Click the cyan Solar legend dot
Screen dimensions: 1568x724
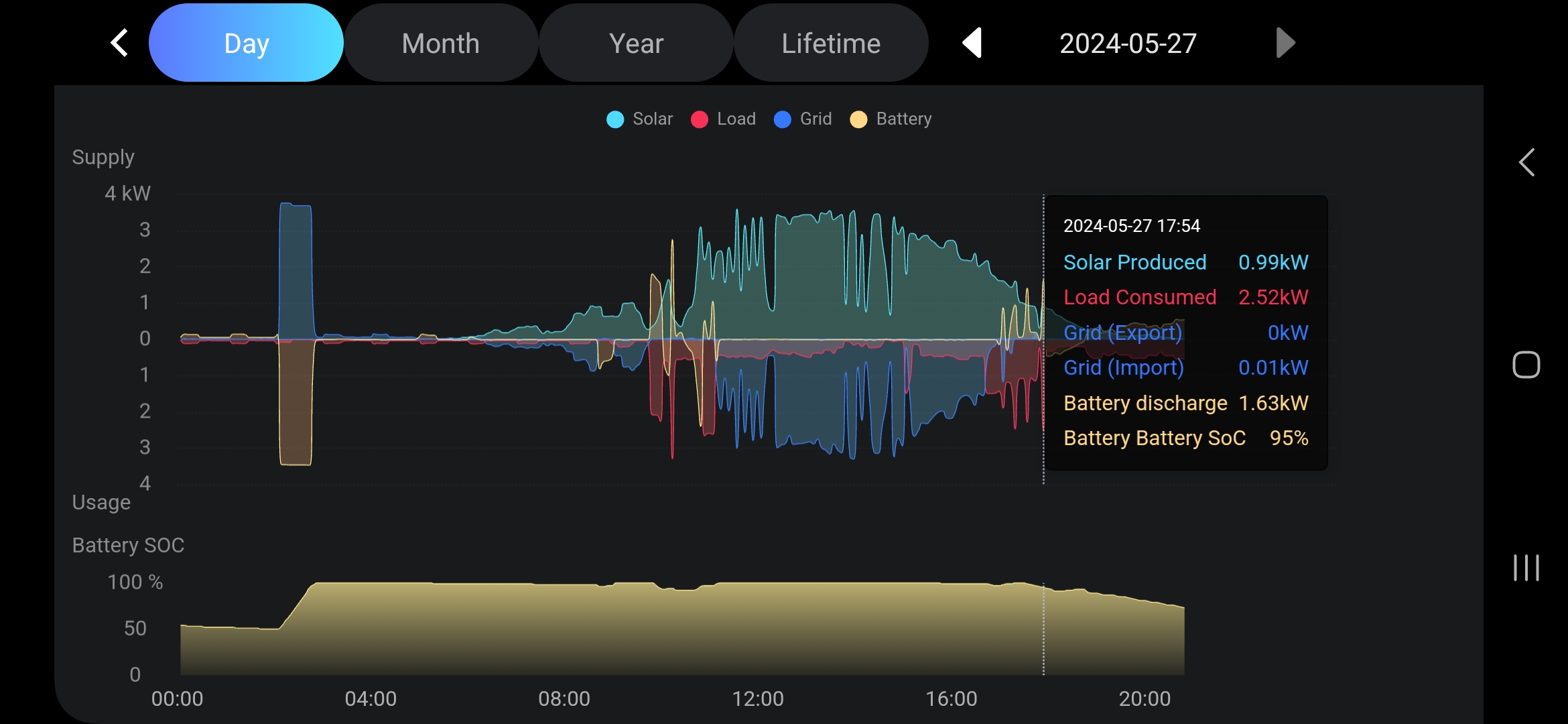point(615,119)
